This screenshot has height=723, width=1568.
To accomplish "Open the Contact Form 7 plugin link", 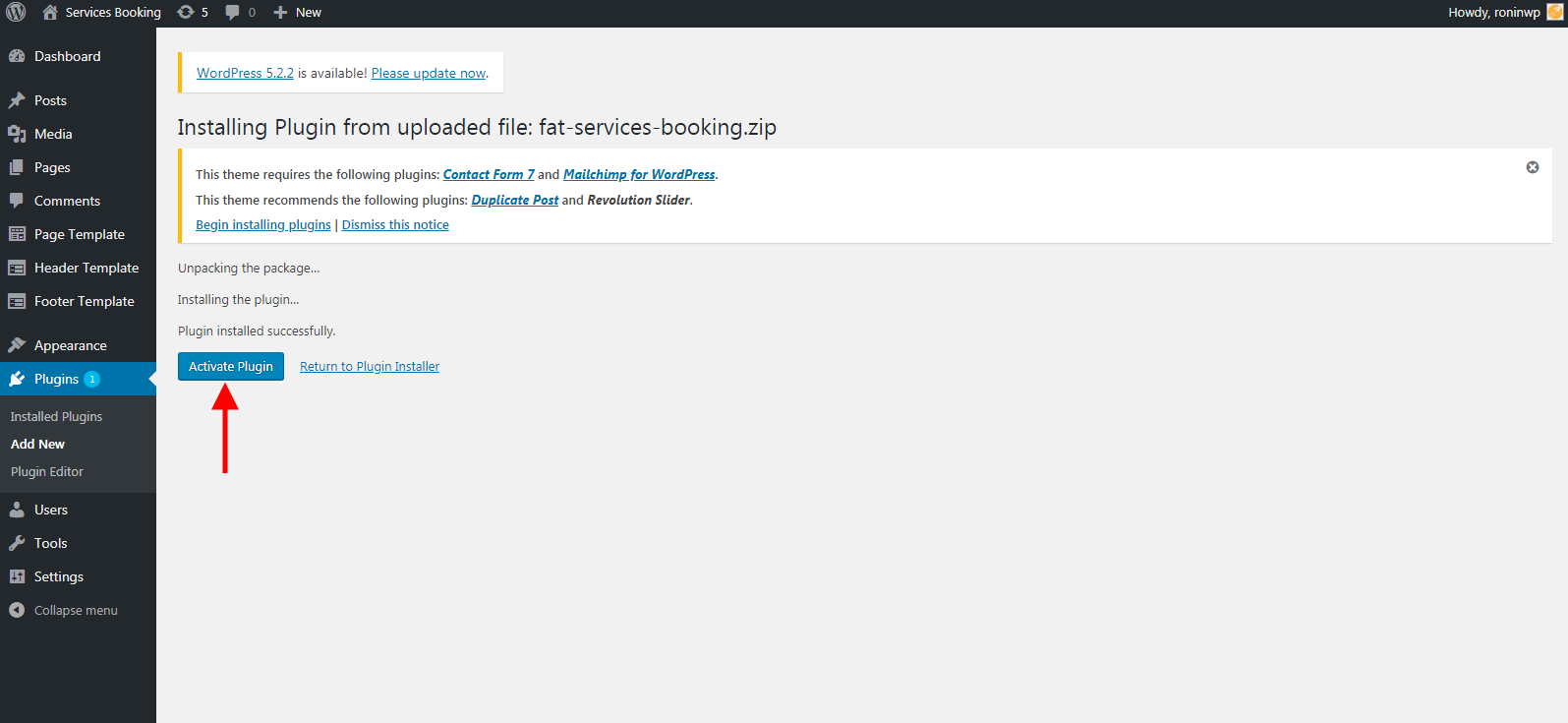I will tap(489, 174).
